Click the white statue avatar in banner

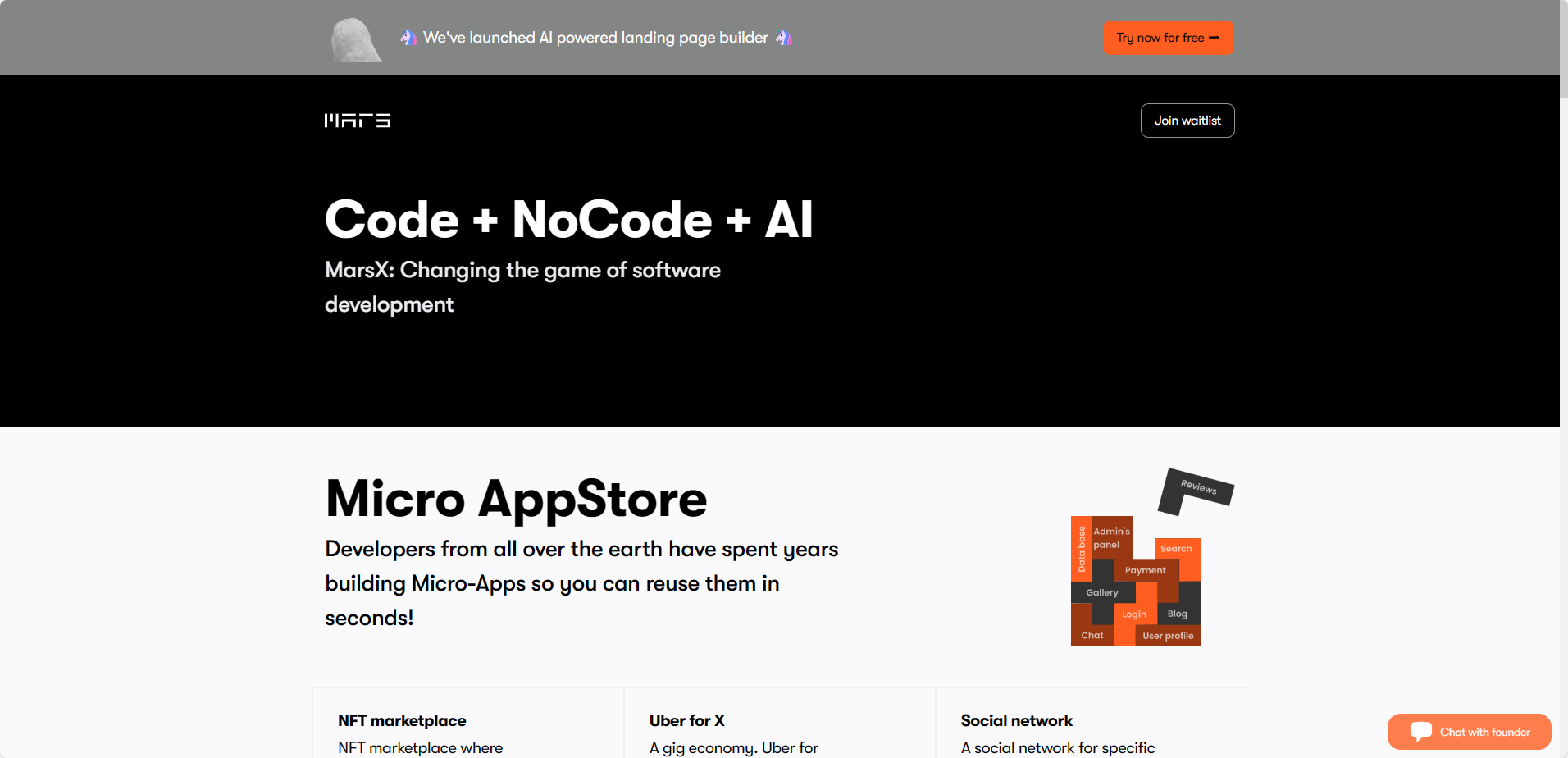pos(355,39)
